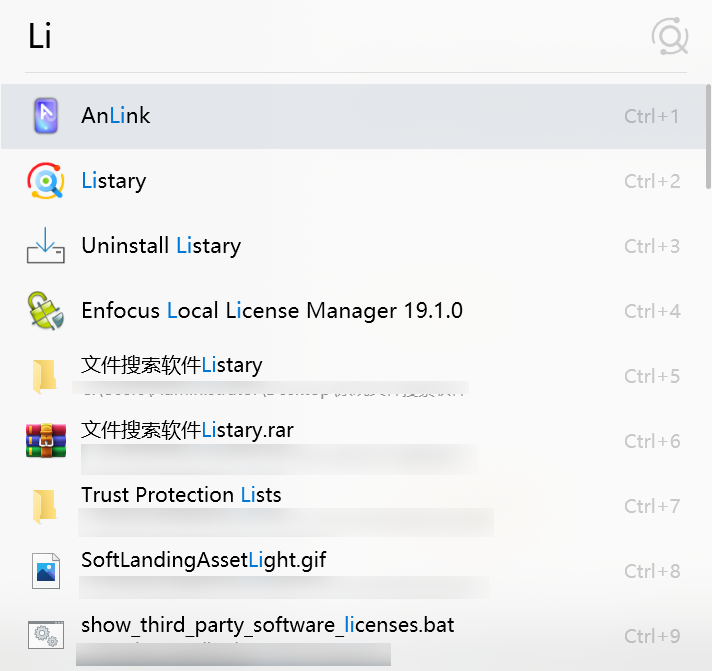This screenshot has width=712, height=671.
Task: Click the Listary app icon in results
Action: (46, 181)
